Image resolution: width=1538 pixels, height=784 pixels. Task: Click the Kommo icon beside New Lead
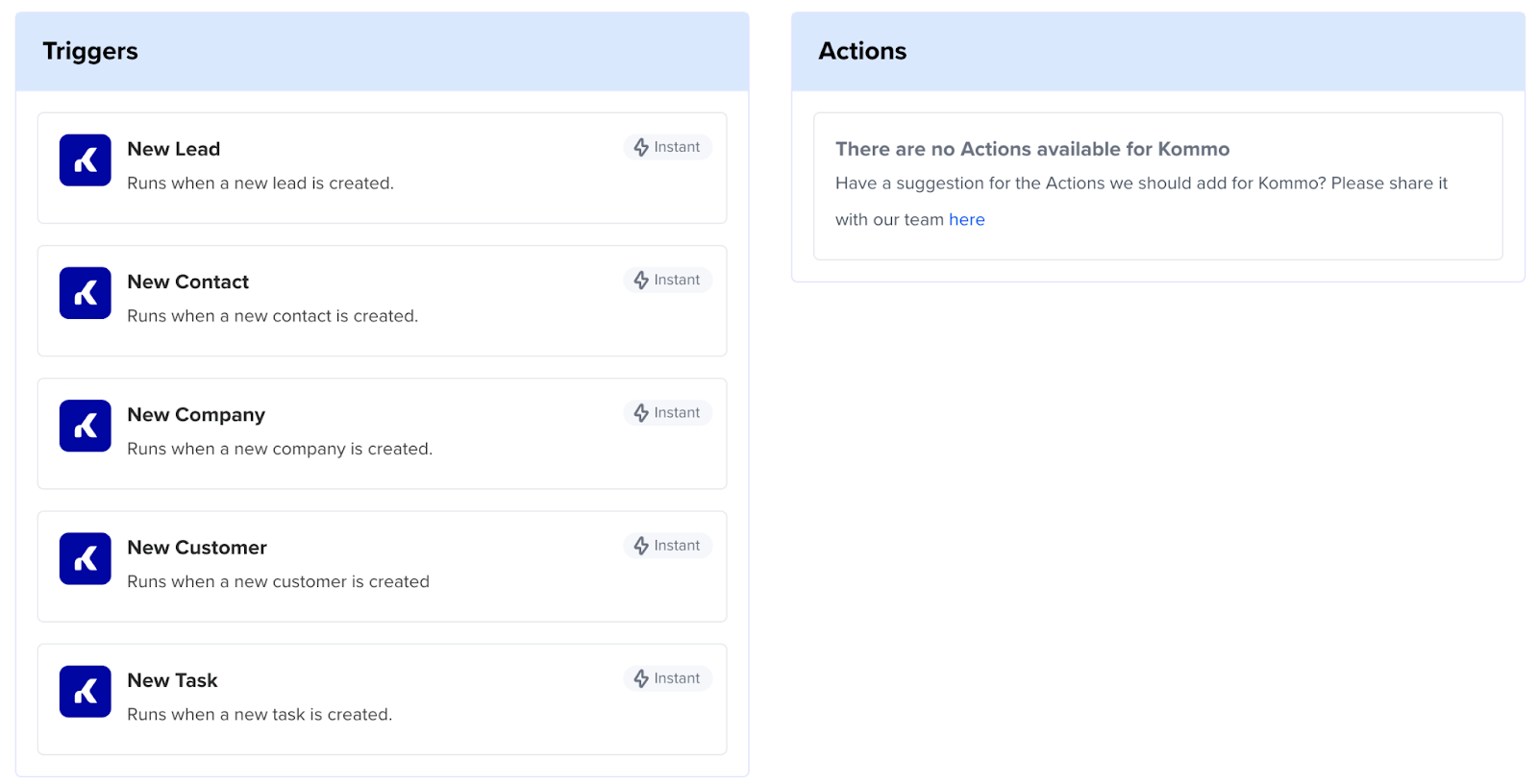pos(85,160)
